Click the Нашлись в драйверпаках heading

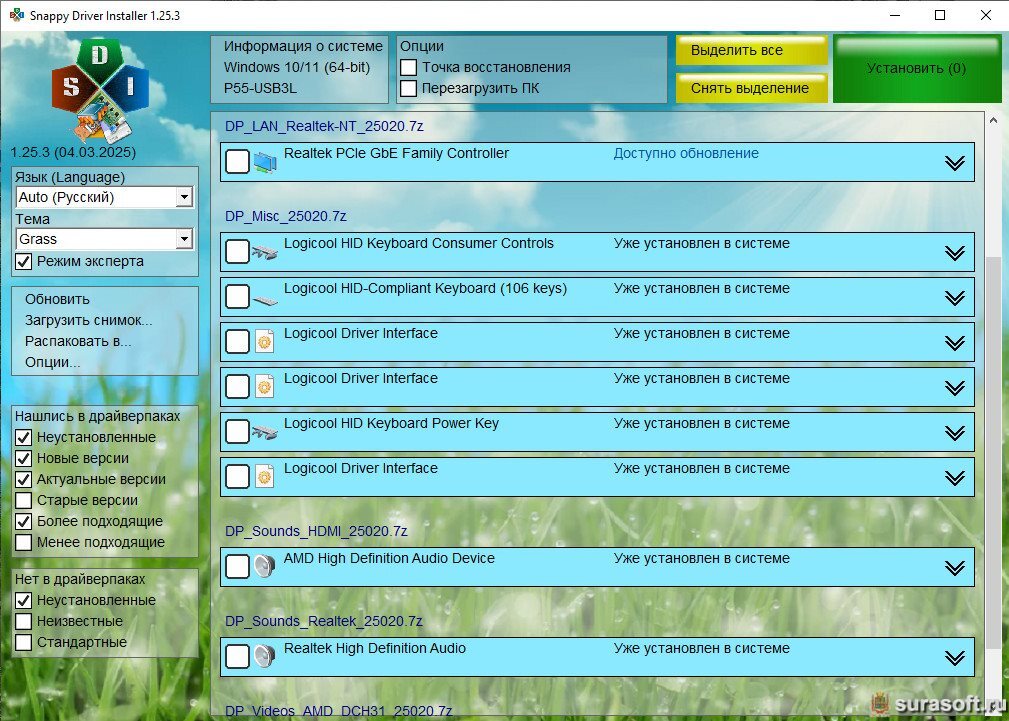click(x=97, y=417)
